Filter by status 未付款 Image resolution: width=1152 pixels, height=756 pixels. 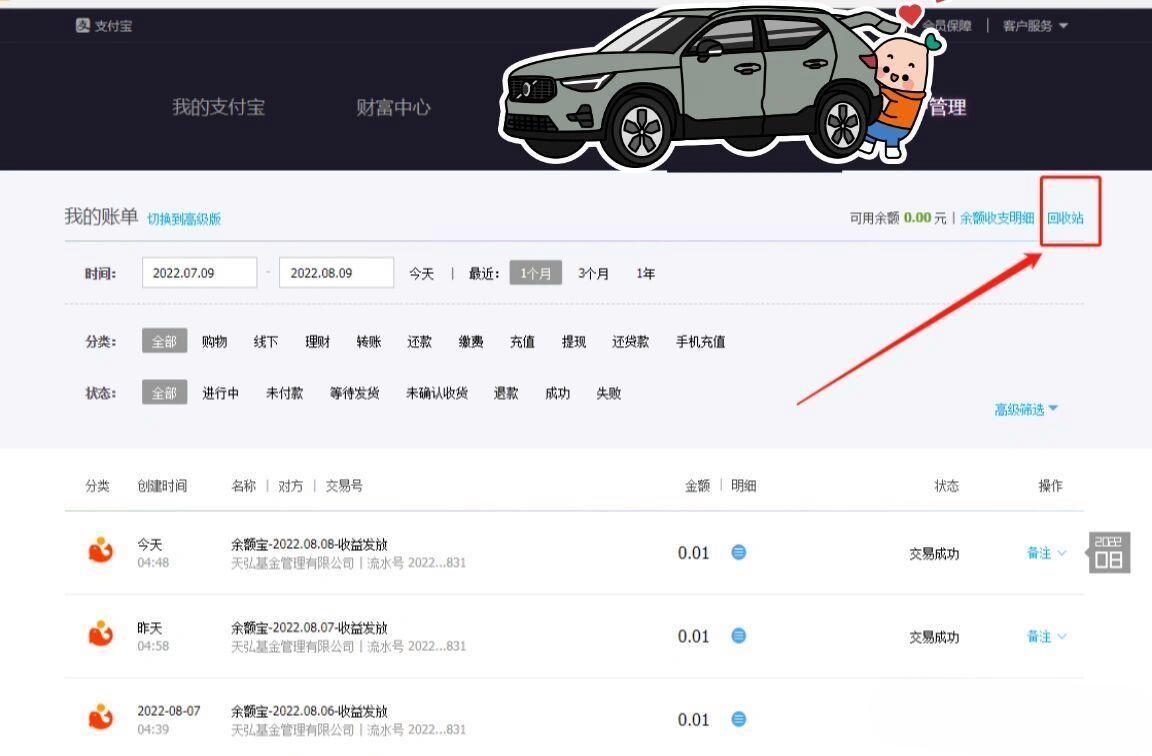tap(284, 393)
